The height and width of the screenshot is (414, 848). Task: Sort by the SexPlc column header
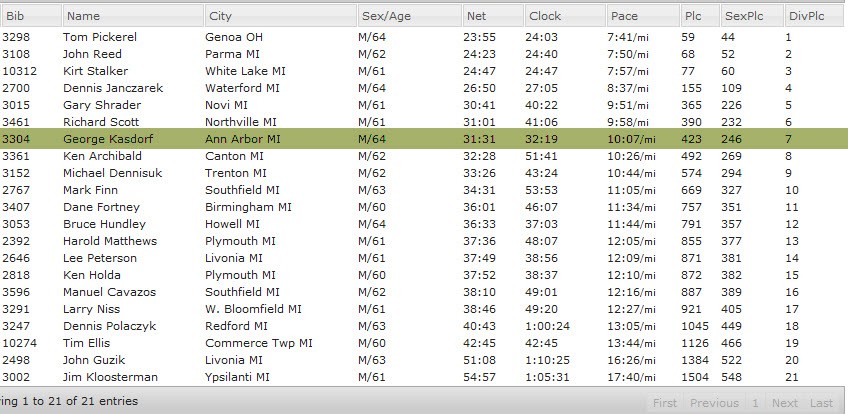click(x=750, y=16)
